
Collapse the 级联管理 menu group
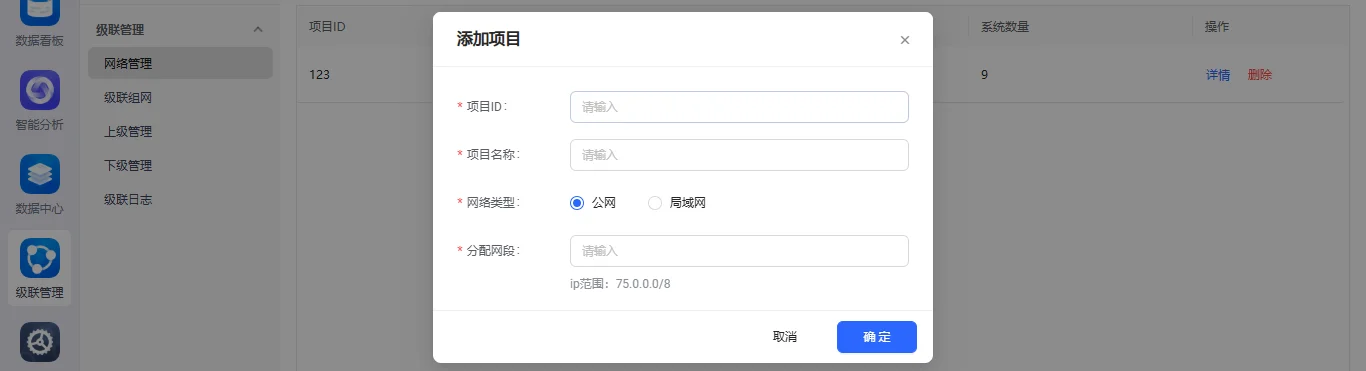(258, 30)
